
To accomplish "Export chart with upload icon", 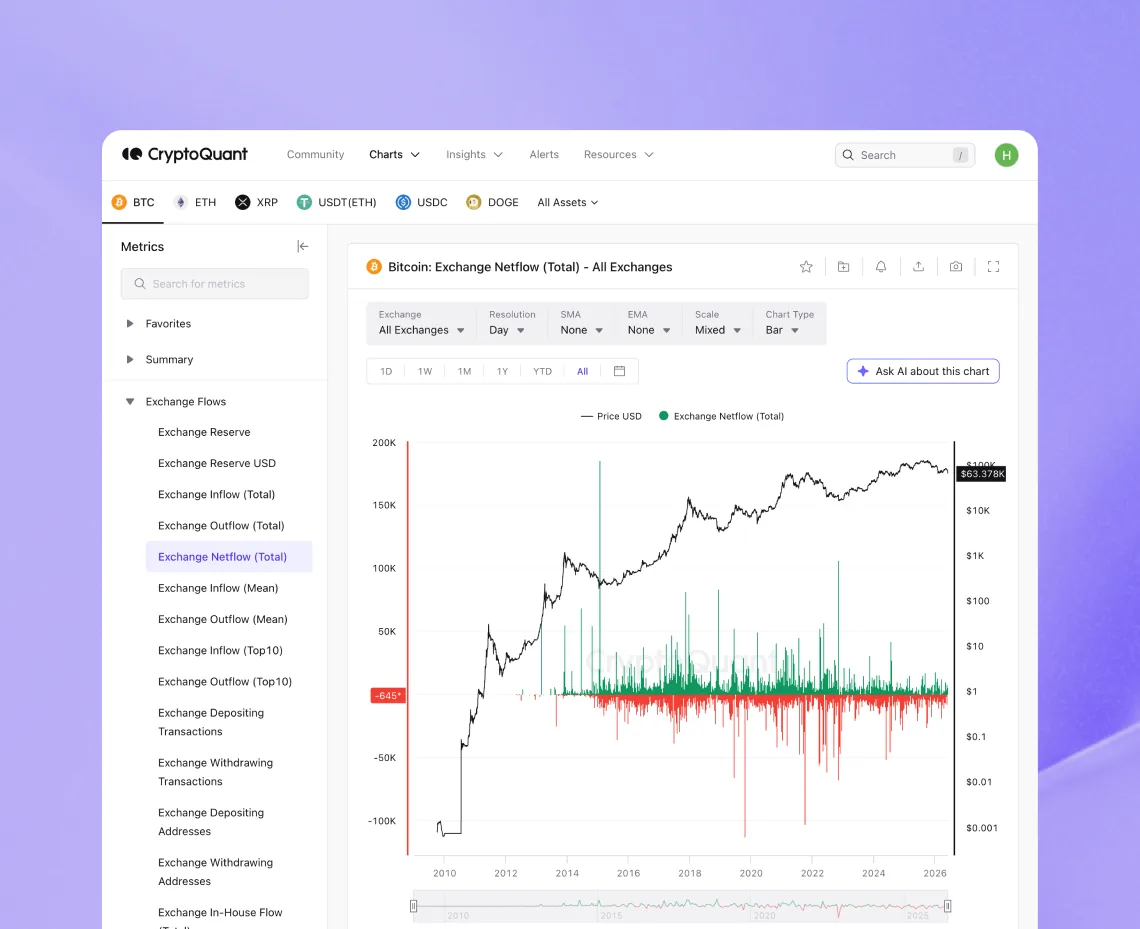I will [x=918, y=267].
